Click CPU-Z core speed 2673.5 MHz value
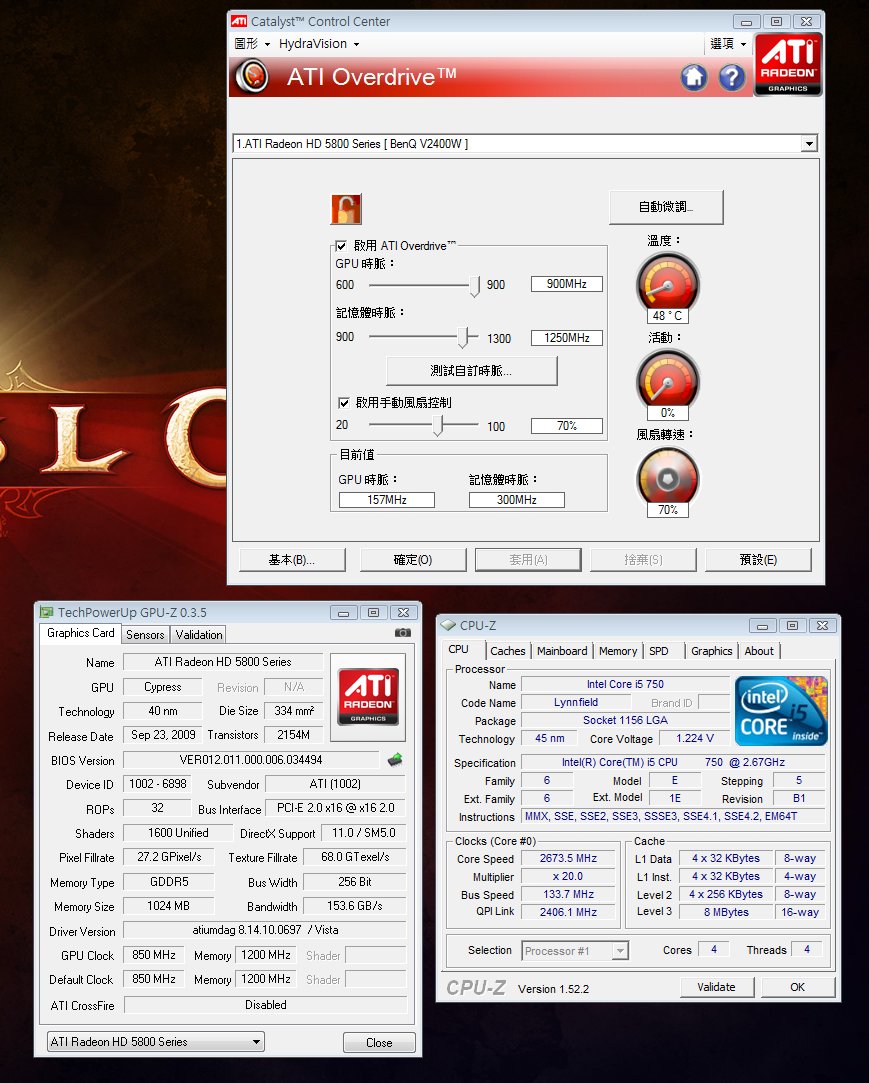The image size is (869, 1083). (568, 859)
